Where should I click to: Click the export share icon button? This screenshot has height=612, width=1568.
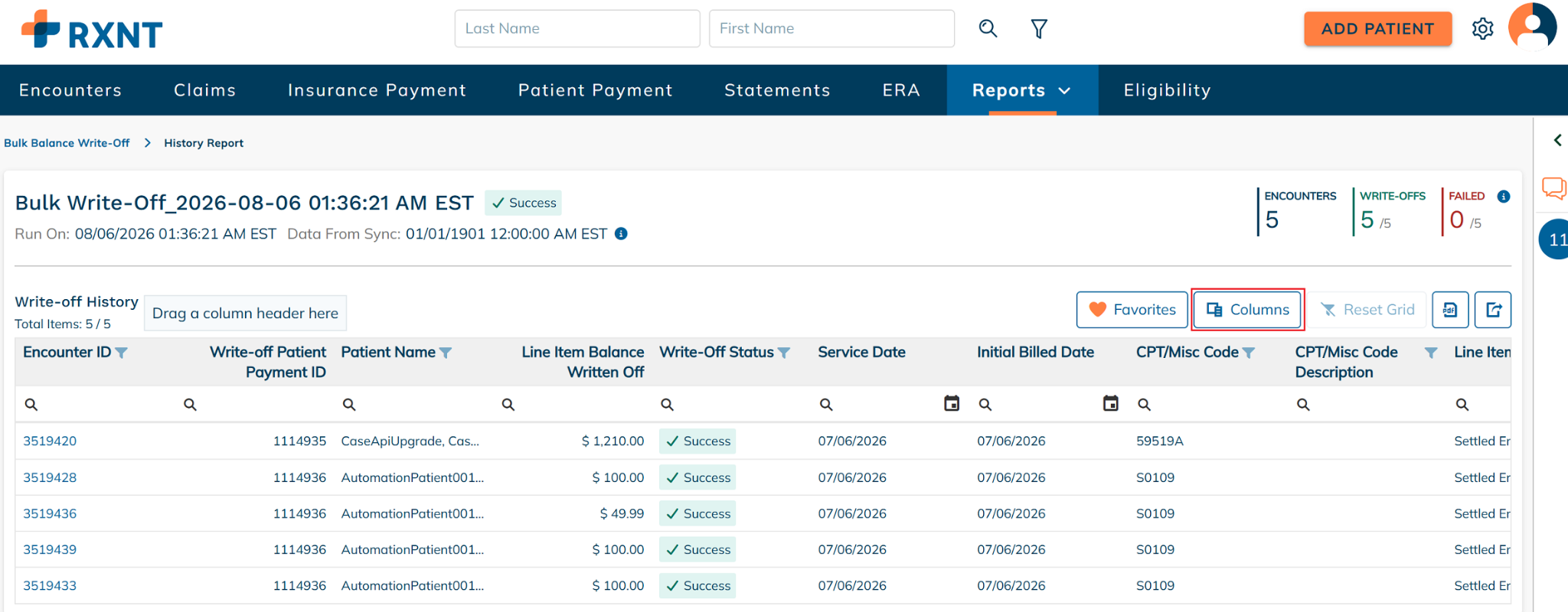click(x=1493, y=310)
